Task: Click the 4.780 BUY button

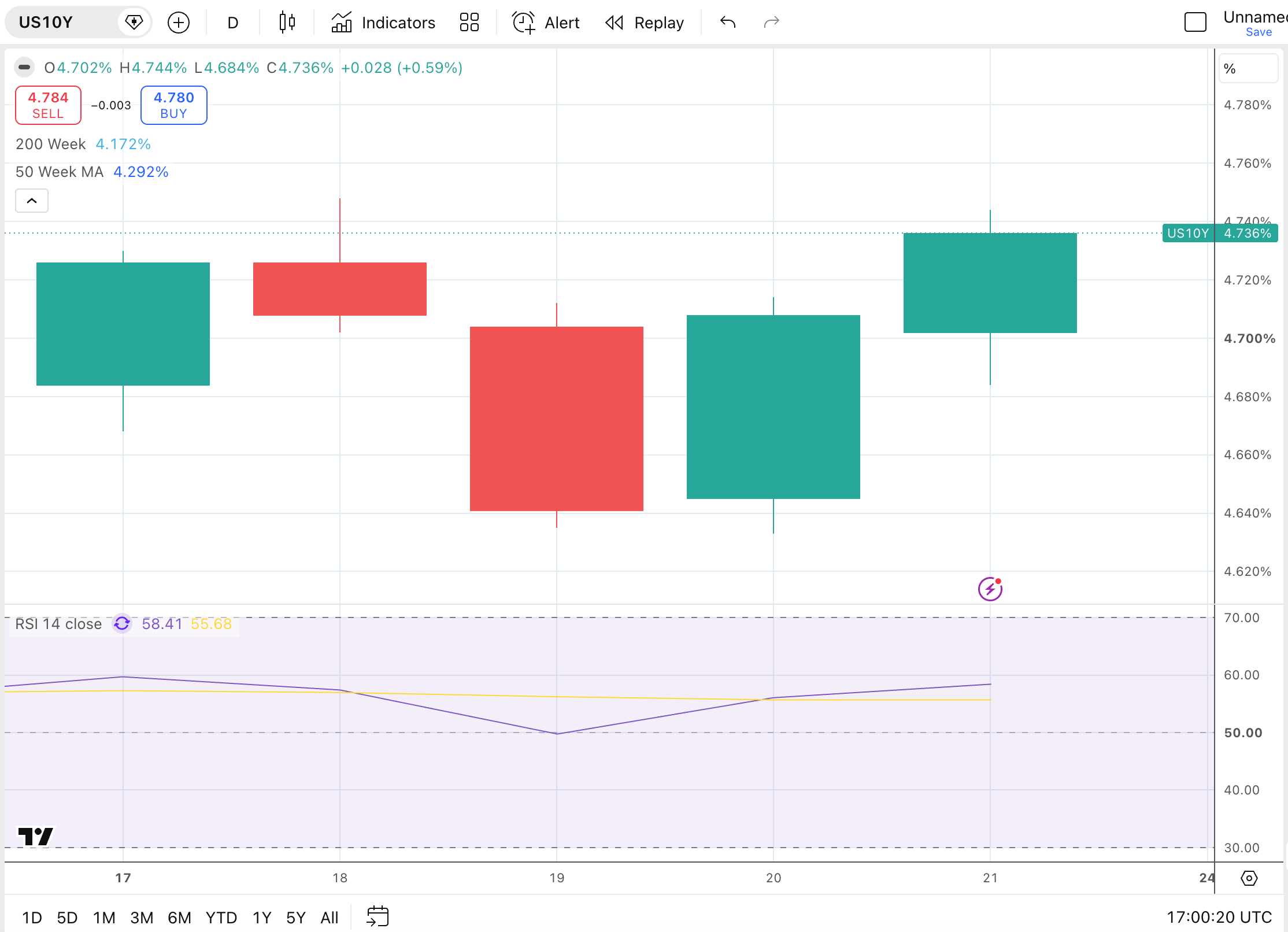Action: [x=174, y=105]
